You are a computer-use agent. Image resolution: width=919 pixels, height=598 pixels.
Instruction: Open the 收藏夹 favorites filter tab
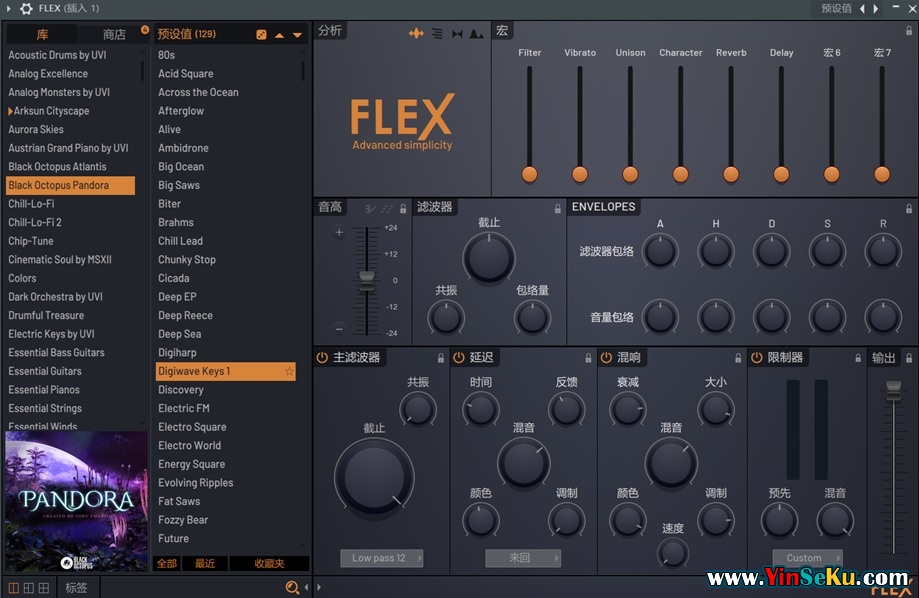(269, 563)
